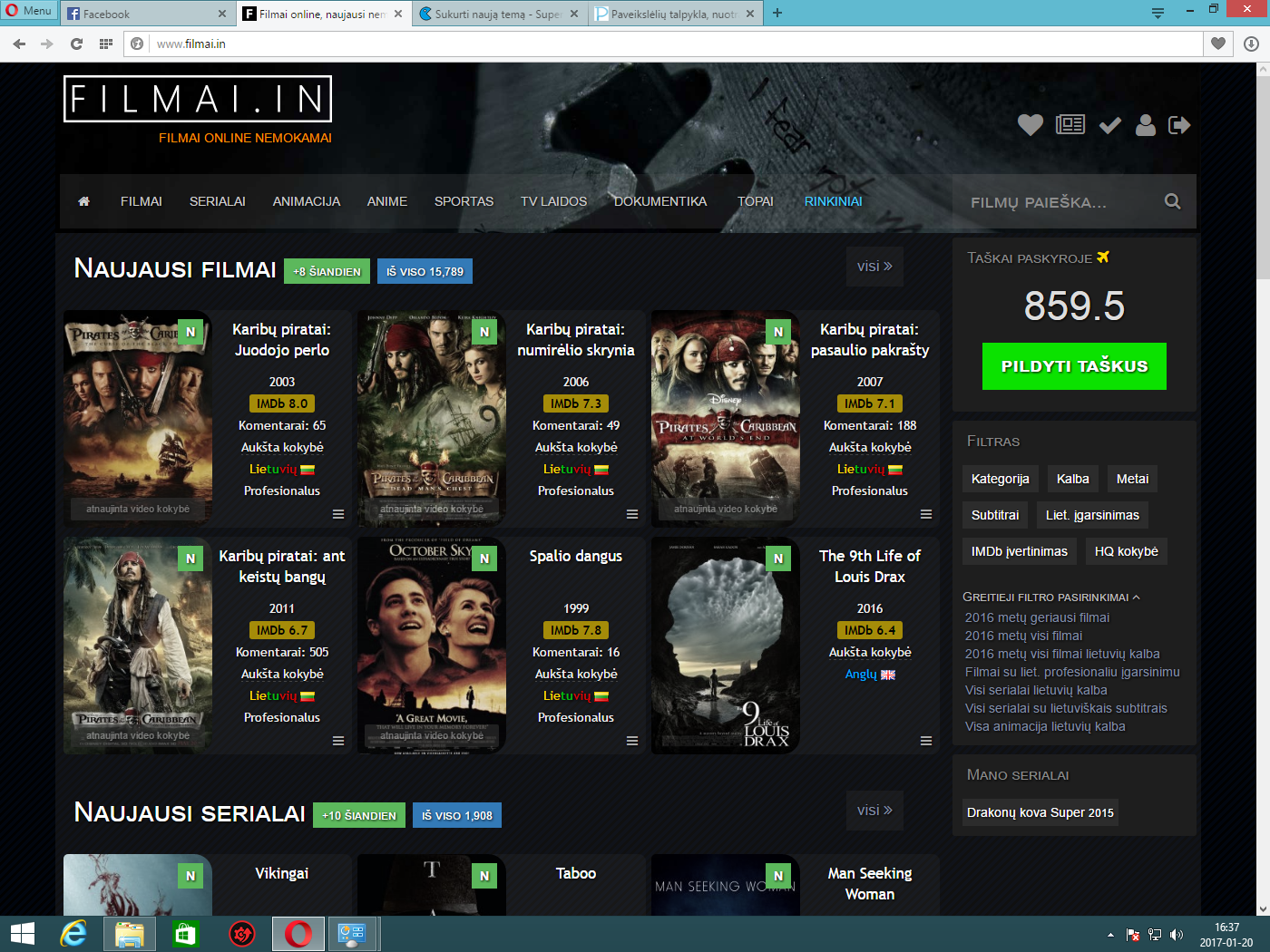Open RINKINIAI navigation item
The height and width of the screenshot is (952, 1270).
tap(833, 201)
